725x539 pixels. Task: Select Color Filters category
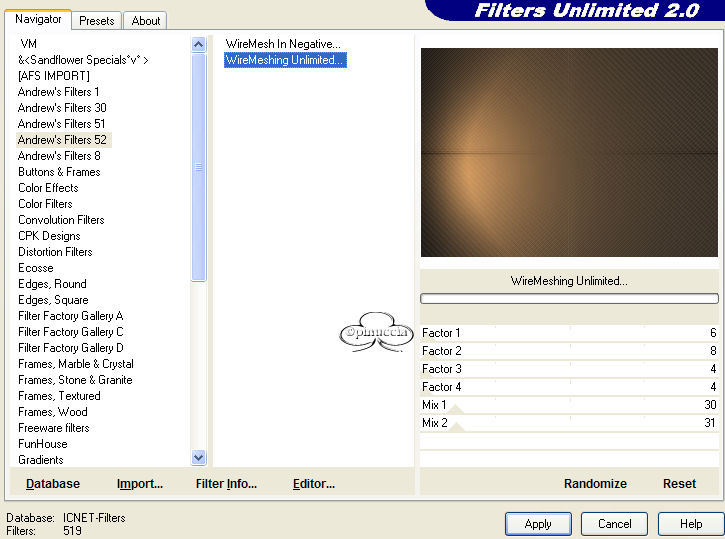[45, 204]
